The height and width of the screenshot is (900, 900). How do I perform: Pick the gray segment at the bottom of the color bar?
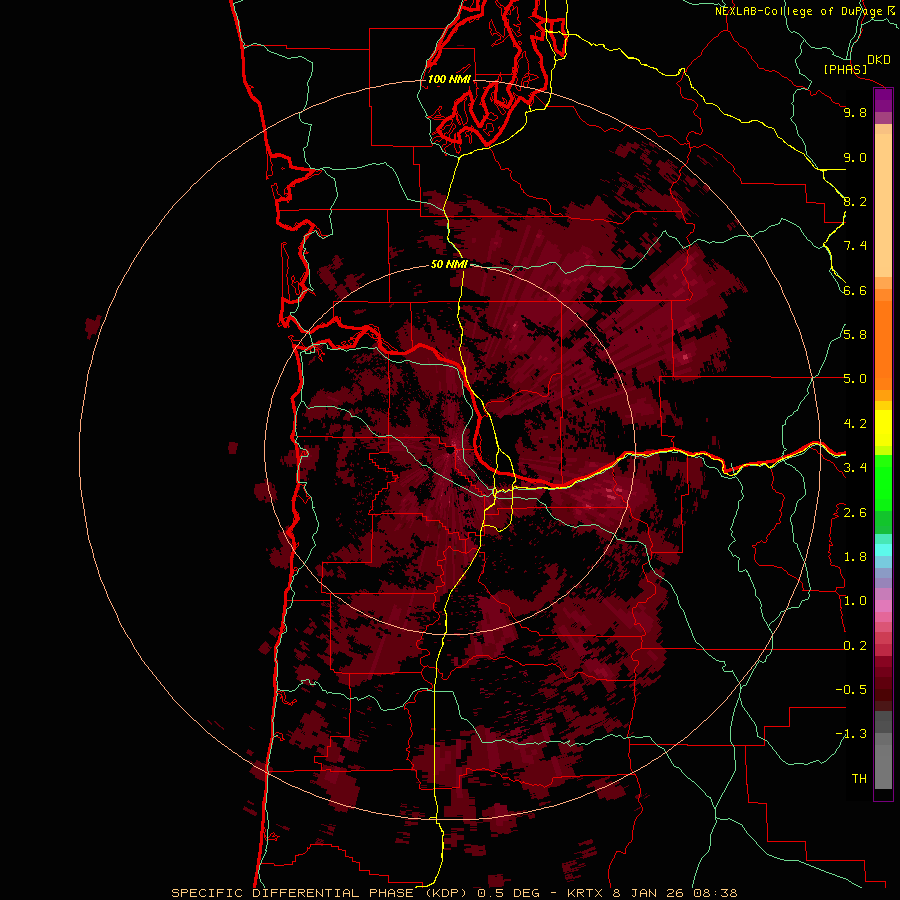pyautogui.click(x=883, y=760)
